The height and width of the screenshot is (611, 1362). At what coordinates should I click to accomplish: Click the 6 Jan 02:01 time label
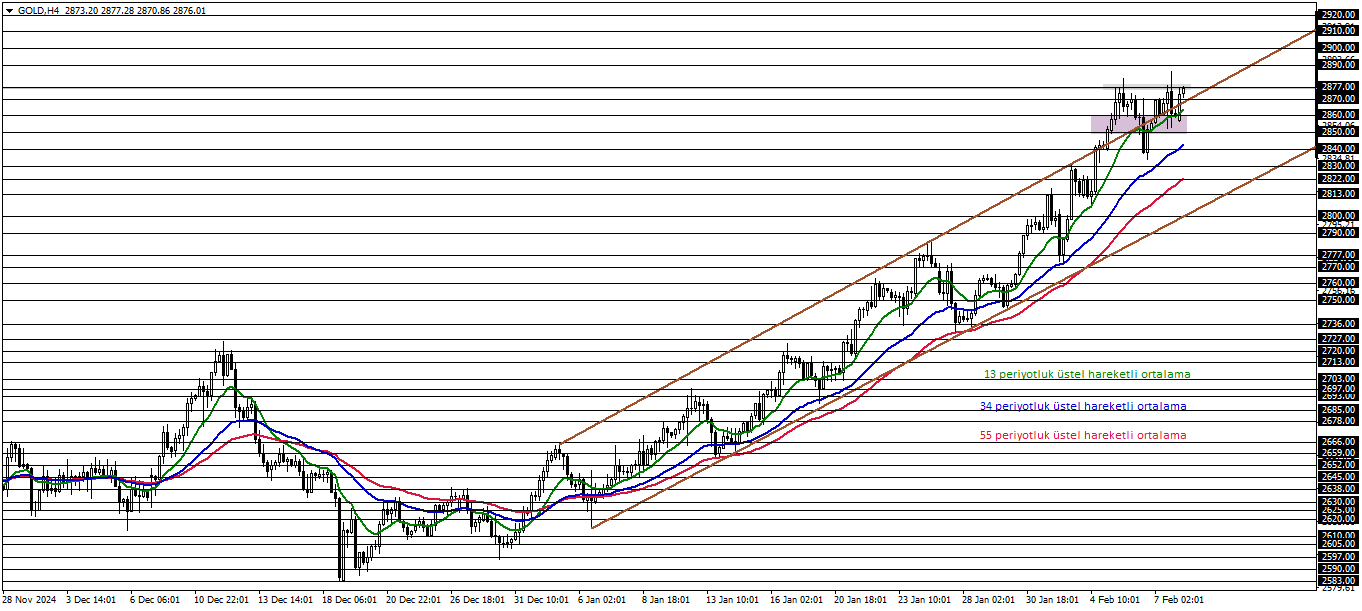point(603,600)
